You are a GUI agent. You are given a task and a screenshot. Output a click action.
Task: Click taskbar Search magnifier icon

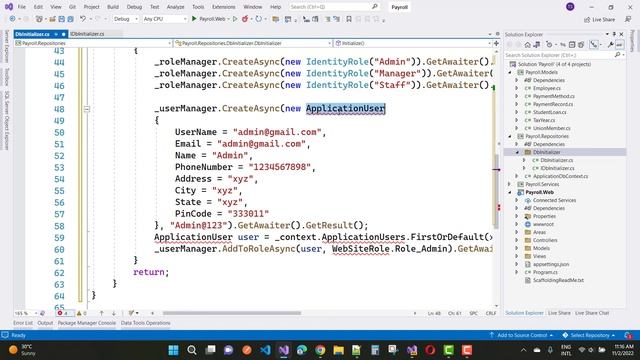point(192,350)
